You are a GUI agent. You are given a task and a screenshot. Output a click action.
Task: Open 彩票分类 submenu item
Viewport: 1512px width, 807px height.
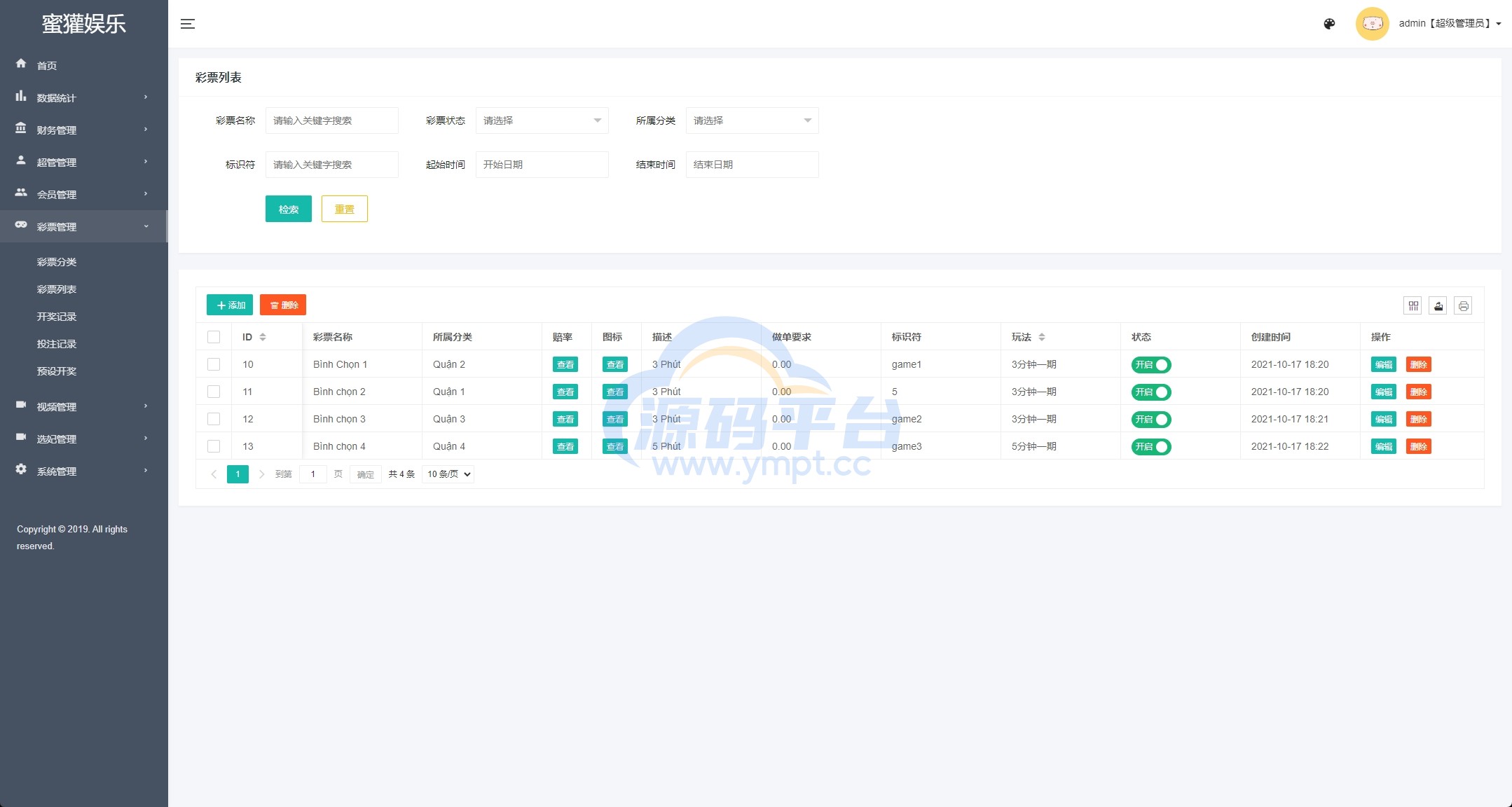[x=57, y=262]
